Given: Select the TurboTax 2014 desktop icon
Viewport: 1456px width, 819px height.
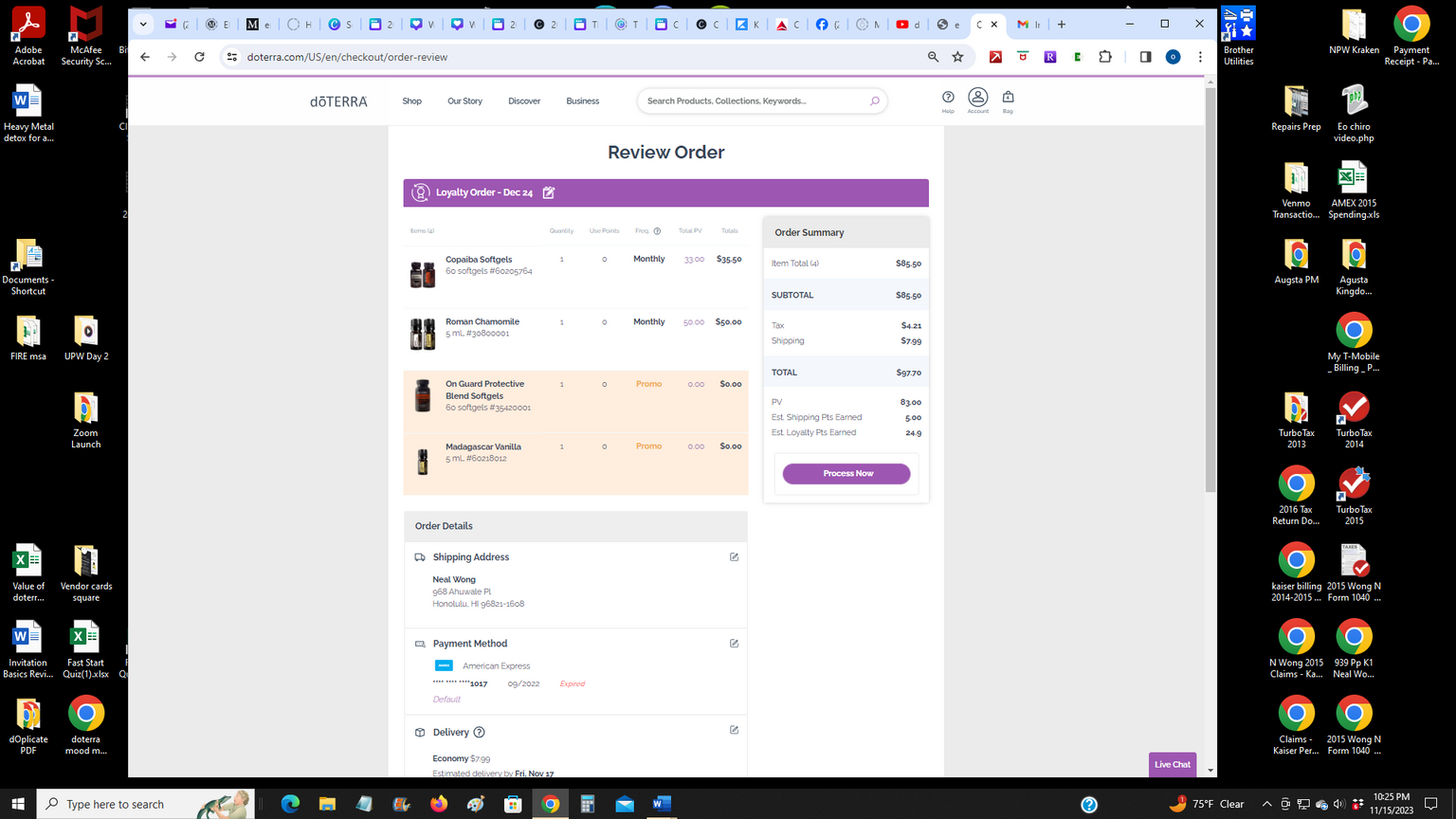Looking at the screenshot, I should point(1354,420).
